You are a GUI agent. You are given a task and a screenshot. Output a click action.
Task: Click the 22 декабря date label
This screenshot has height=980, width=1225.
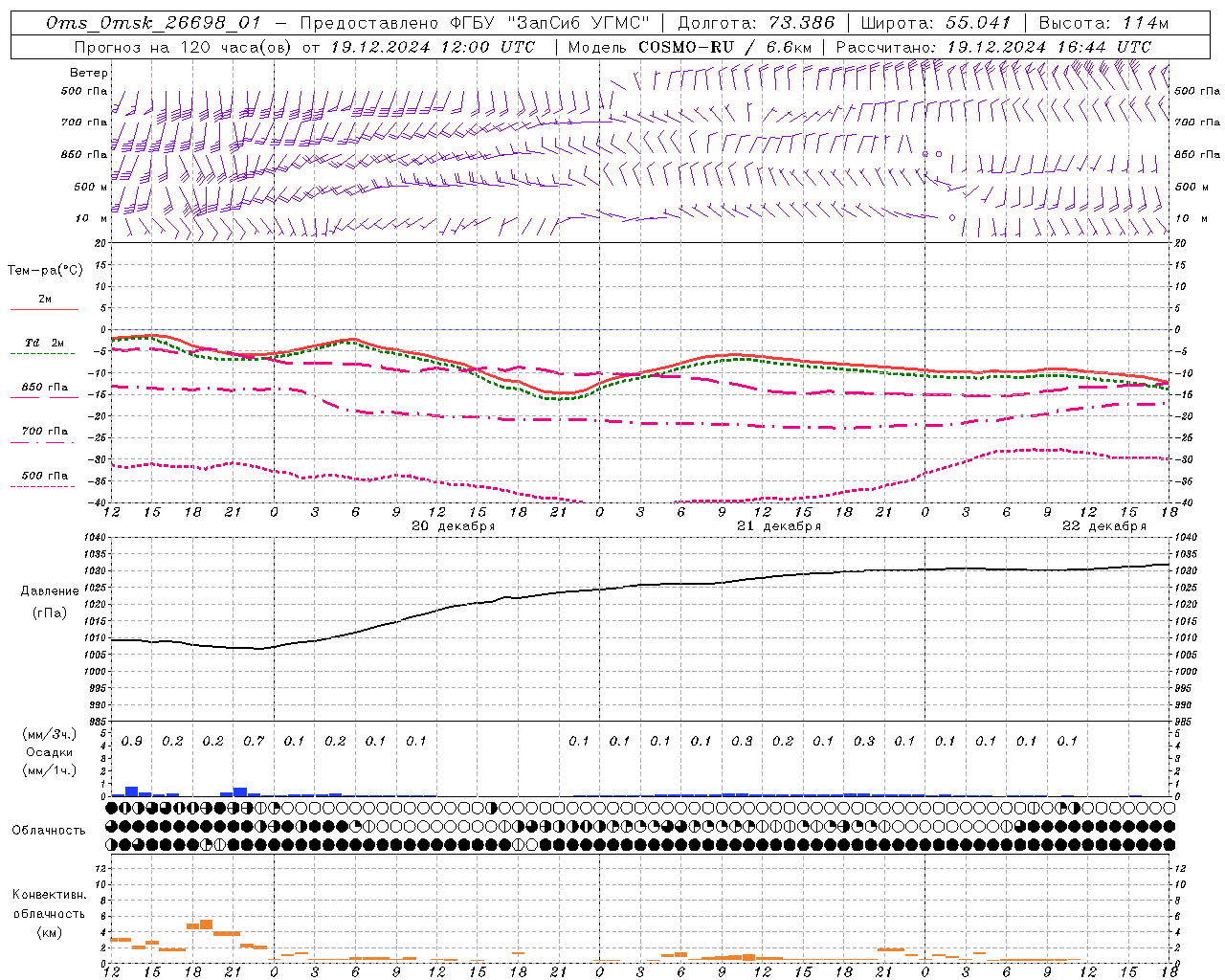pos(1104,526)
